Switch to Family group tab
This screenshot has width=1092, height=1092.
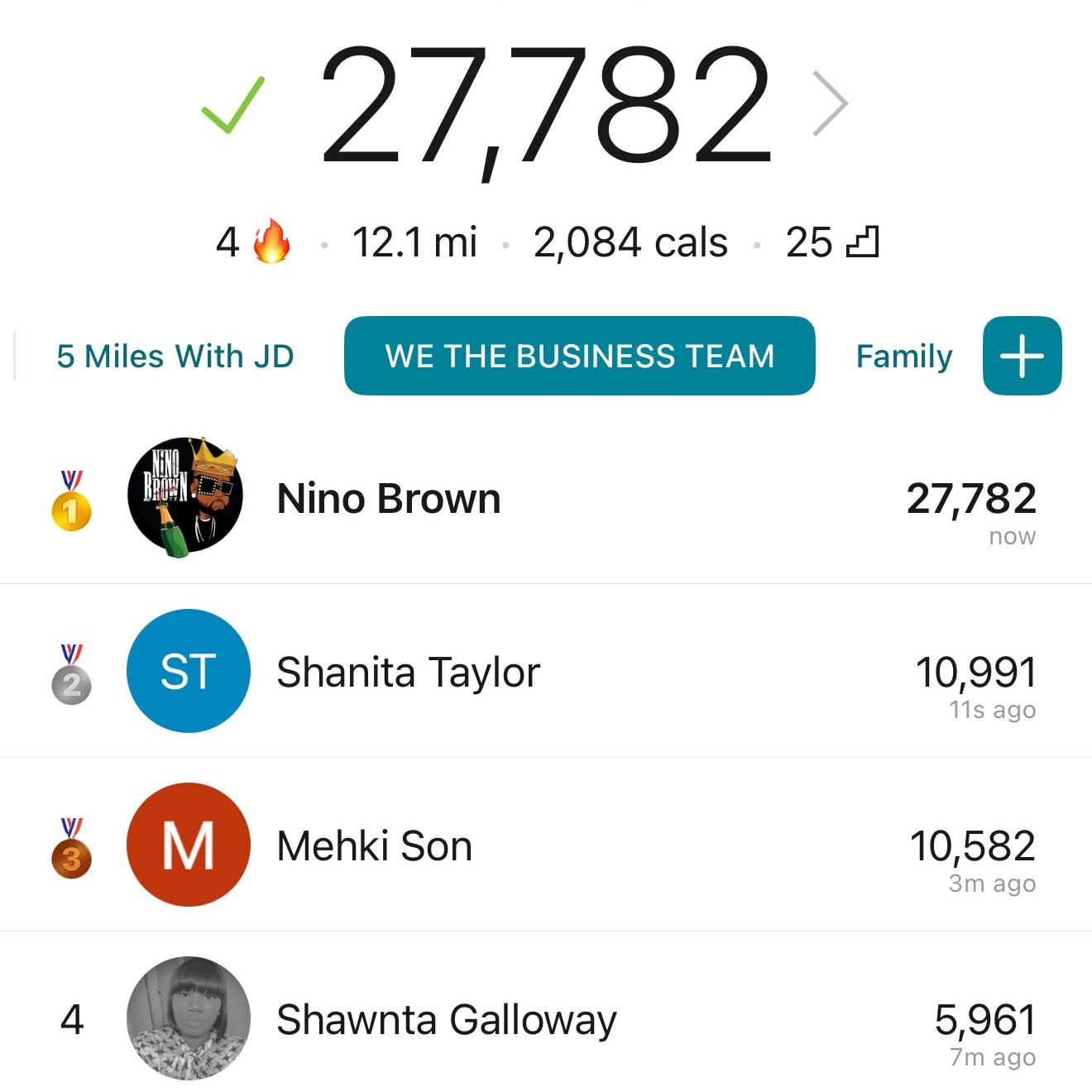click(904, 357)
